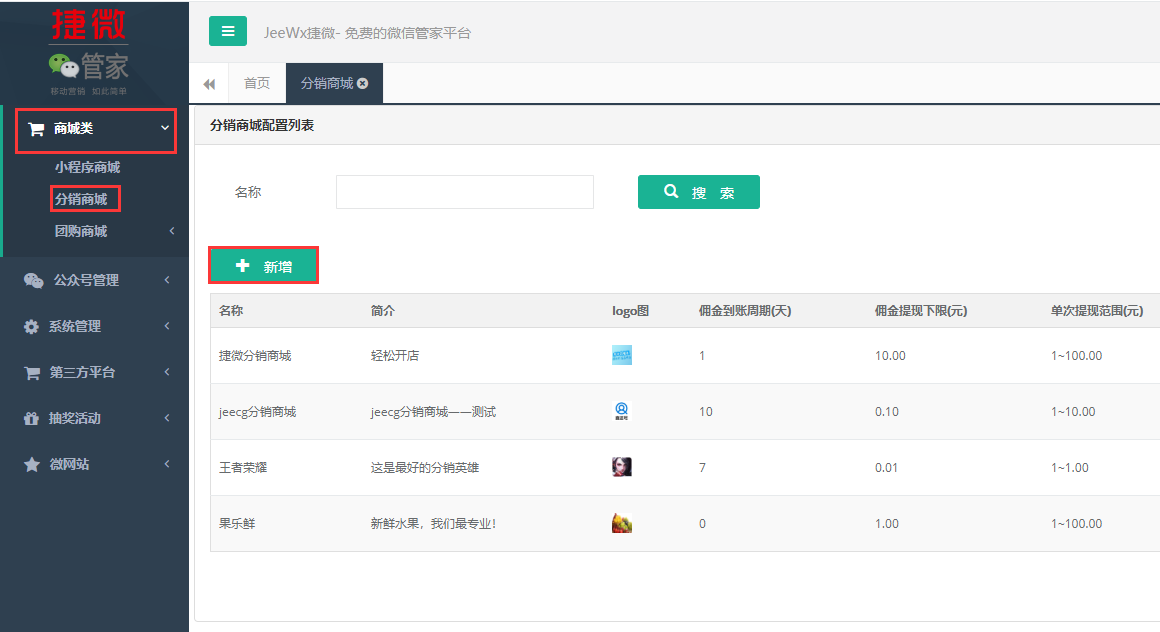Click the 1~10.00 withdrawal range value
The height and width of the screenshot is (632, 1160).
point(1073,412)
